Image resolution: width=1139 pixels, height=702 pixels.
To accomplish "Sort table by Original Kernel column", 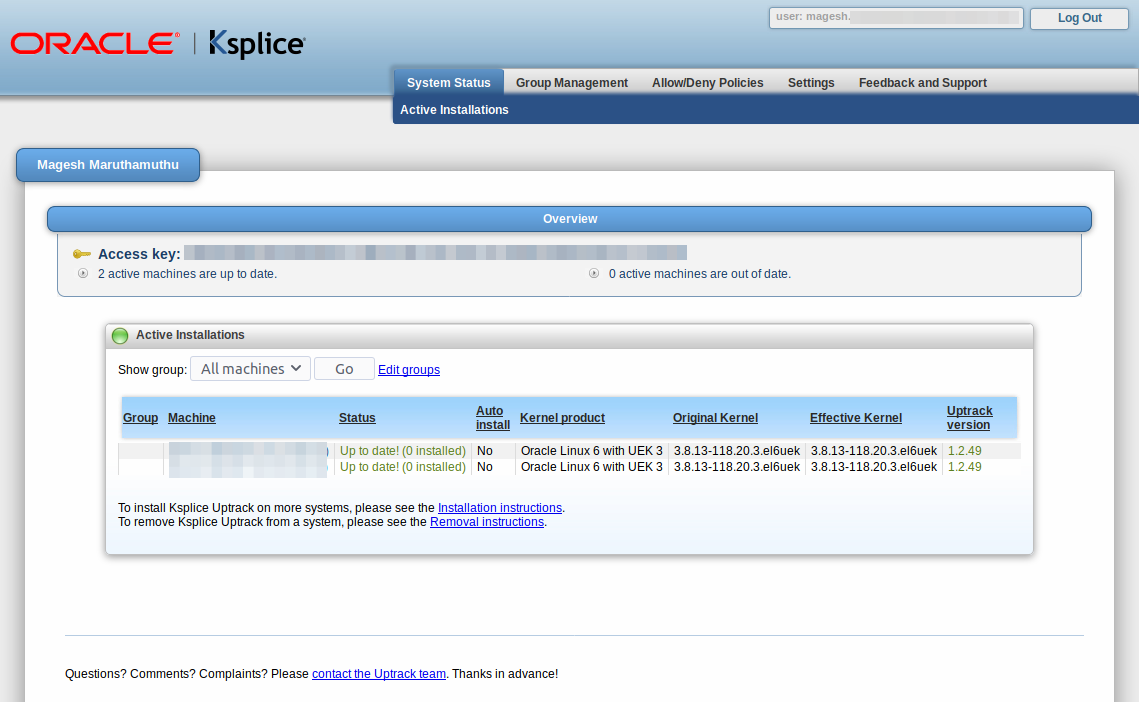I will [x=716, y=418].
